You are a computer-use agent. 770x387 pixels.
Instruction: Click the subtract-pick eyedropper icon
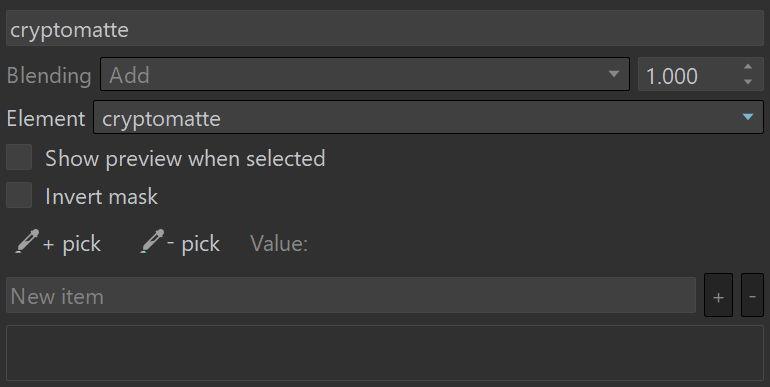pyautogui.click(x=152, y=242)
